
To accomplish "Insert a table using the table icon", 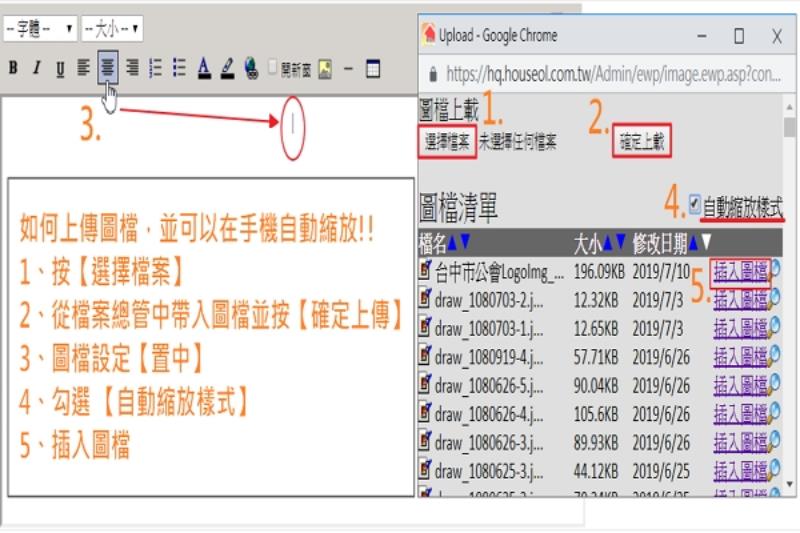I will point(373,69).
